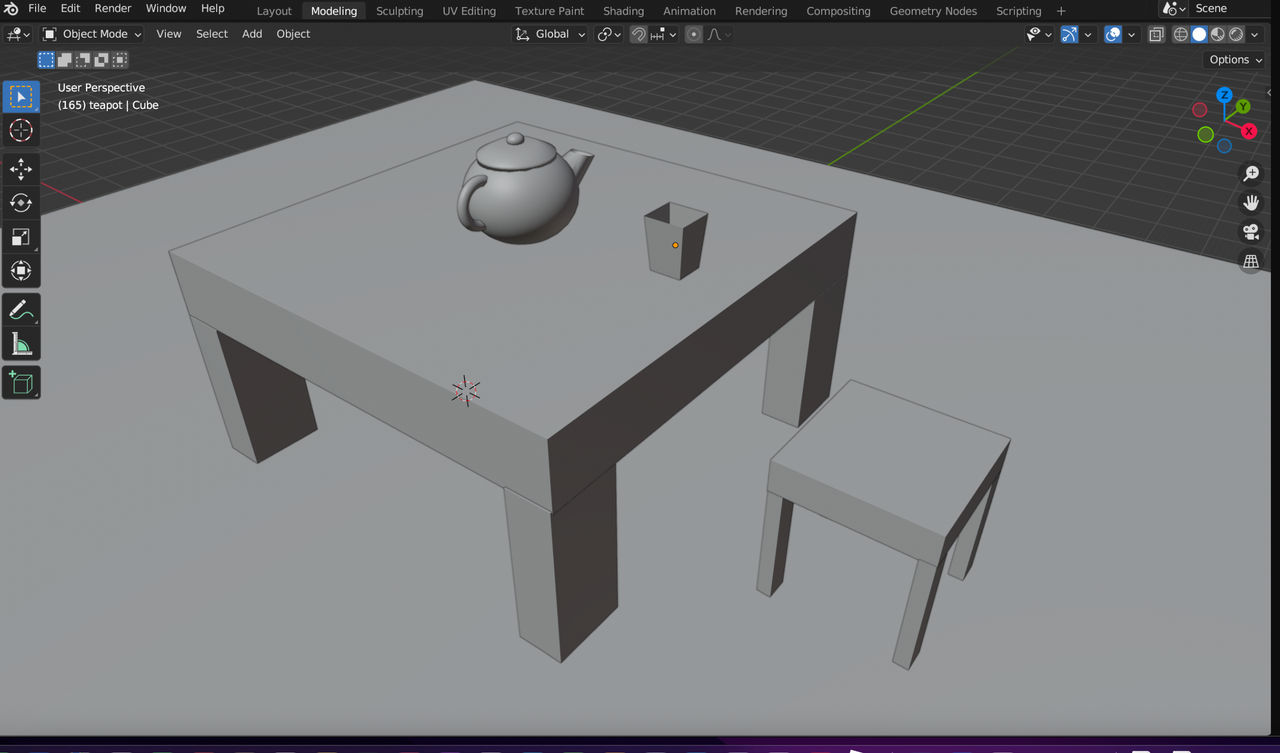Switch viewport shading to Rendered sphere icon

pyautogui.click(x=1234, y=34)
